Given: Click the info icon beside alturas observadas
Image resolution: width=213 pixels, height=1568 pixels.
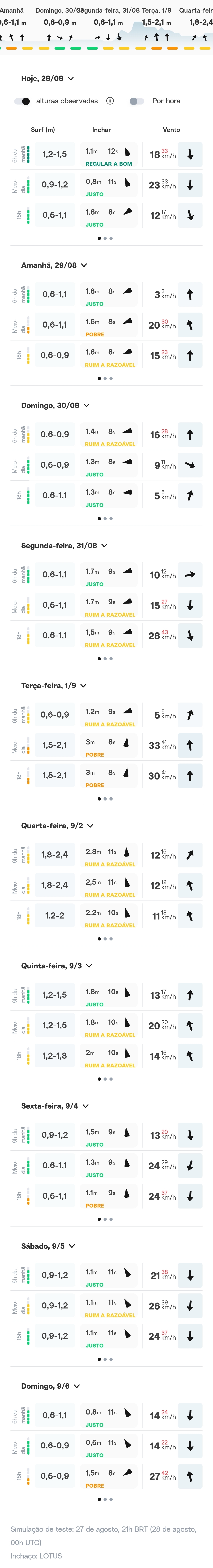Looking at the screenshot, I should [110, 101].
